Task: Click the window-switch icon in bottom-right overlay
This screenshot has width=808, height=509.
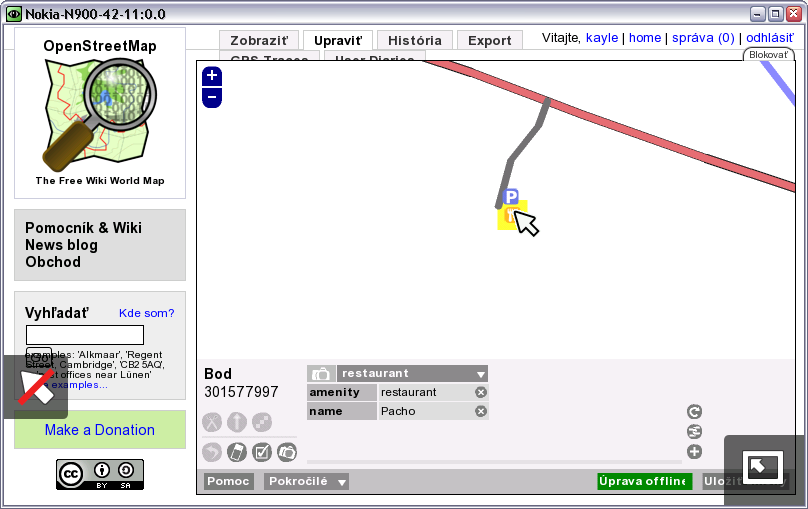Action: (763, 467)
